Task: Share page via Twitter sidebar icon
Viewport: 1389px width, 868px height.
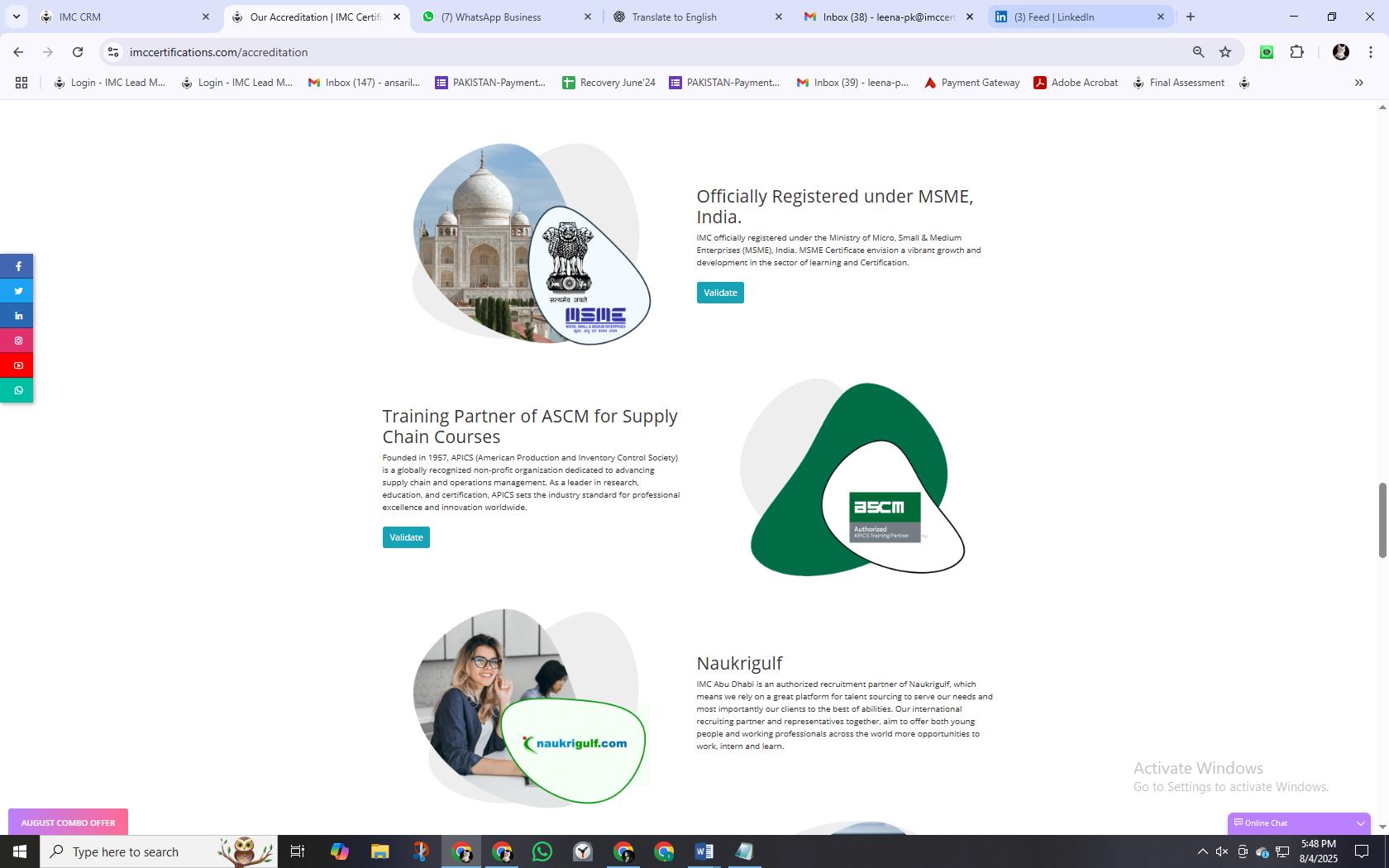Action: pos(17,291)
